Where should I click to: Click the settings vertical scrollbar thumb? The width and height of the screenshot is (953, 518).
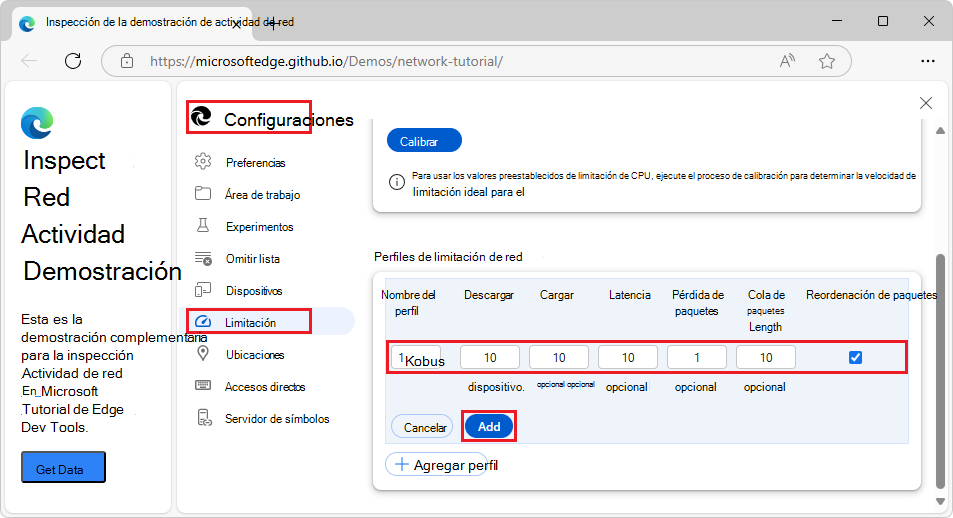(x=940, y=371)
